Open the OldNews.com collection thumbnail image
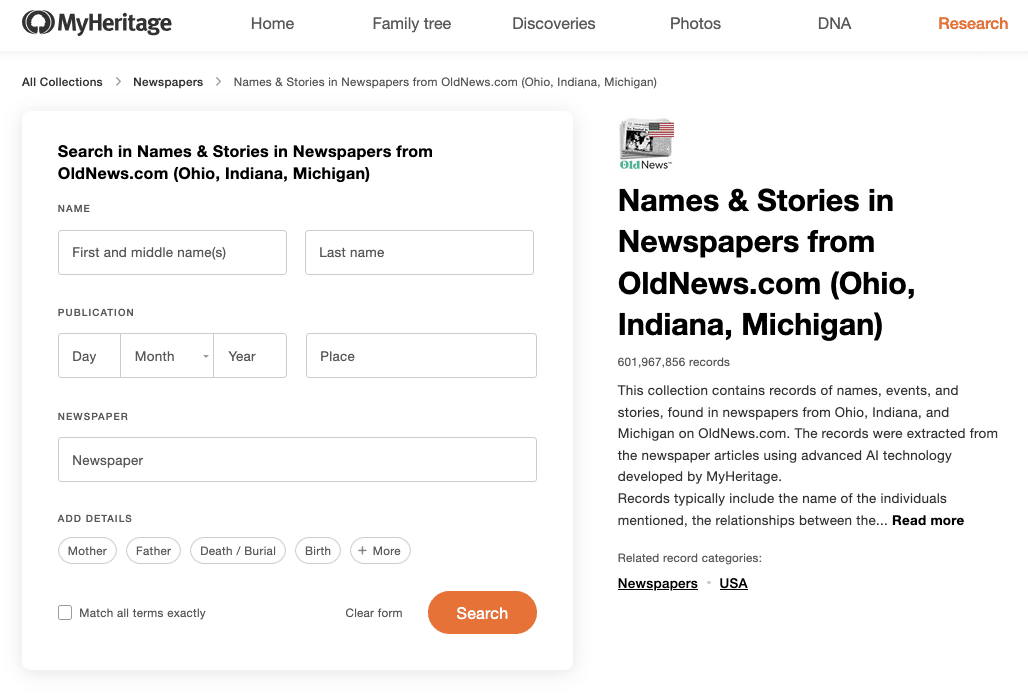Image resolution: width=1028 pixels, height=693 pixels. click(645, 143)
